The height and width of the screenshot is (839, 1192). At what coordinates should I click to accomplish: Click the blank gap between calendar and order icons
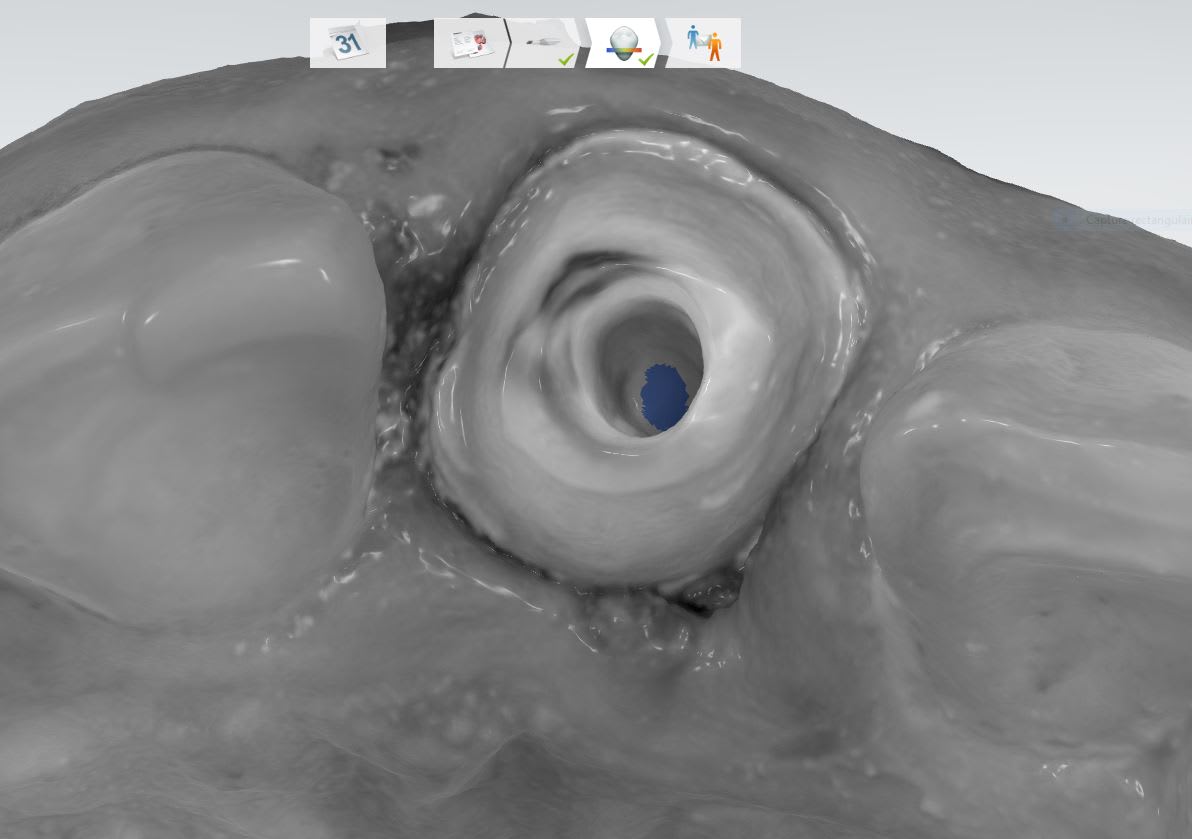tap(410, 43)
